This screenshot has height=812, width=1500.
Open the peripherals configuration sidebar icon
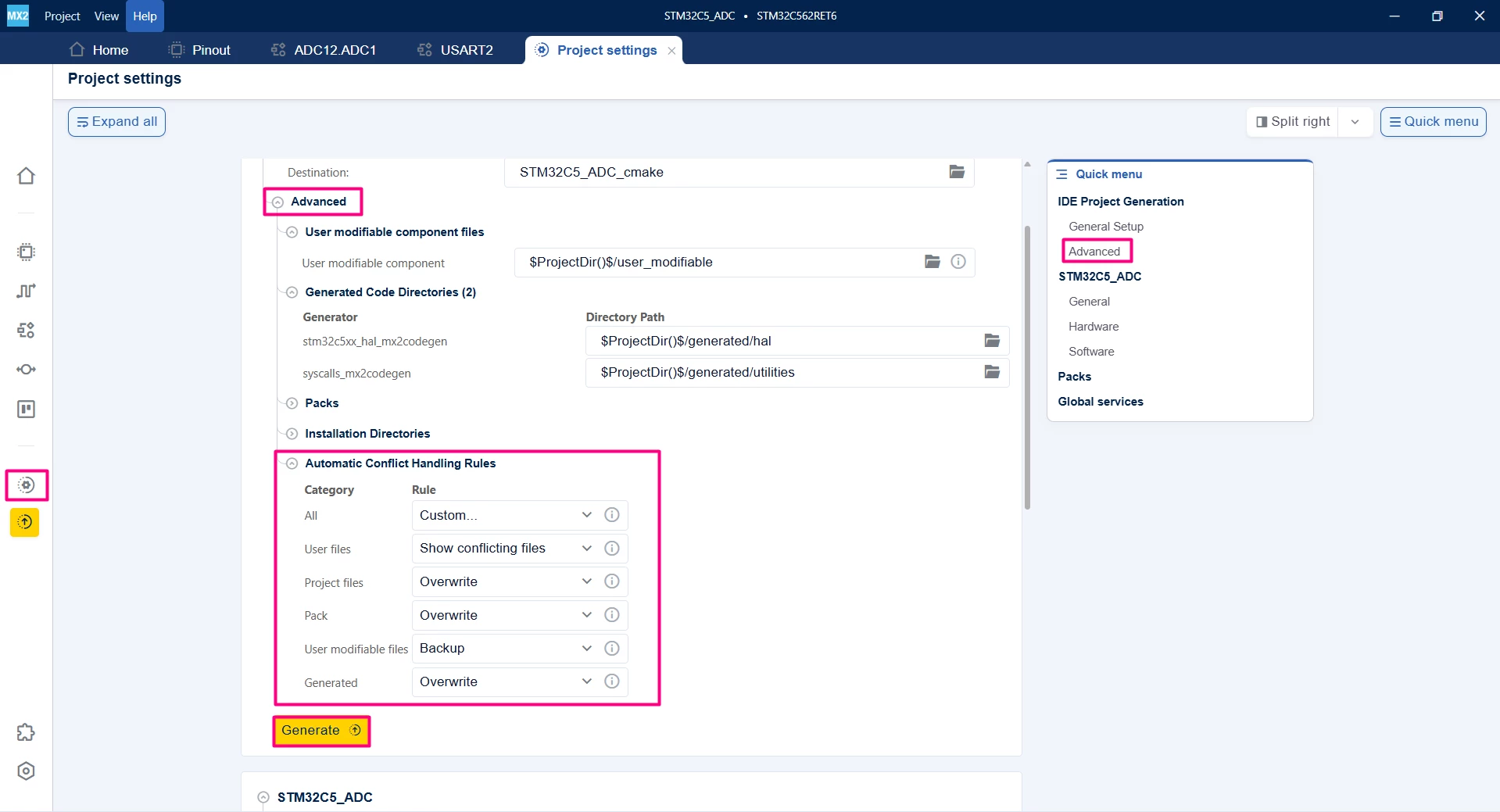pyautogui.click(x=26, y=330)
